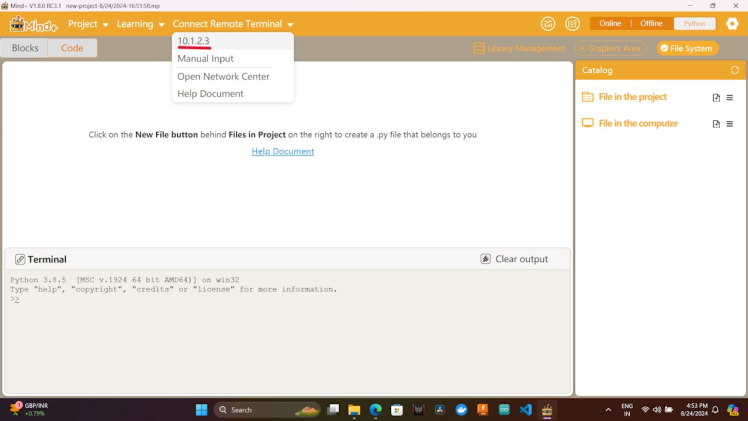Click the feedback edit icon in top bar

(x=572, y=24)
